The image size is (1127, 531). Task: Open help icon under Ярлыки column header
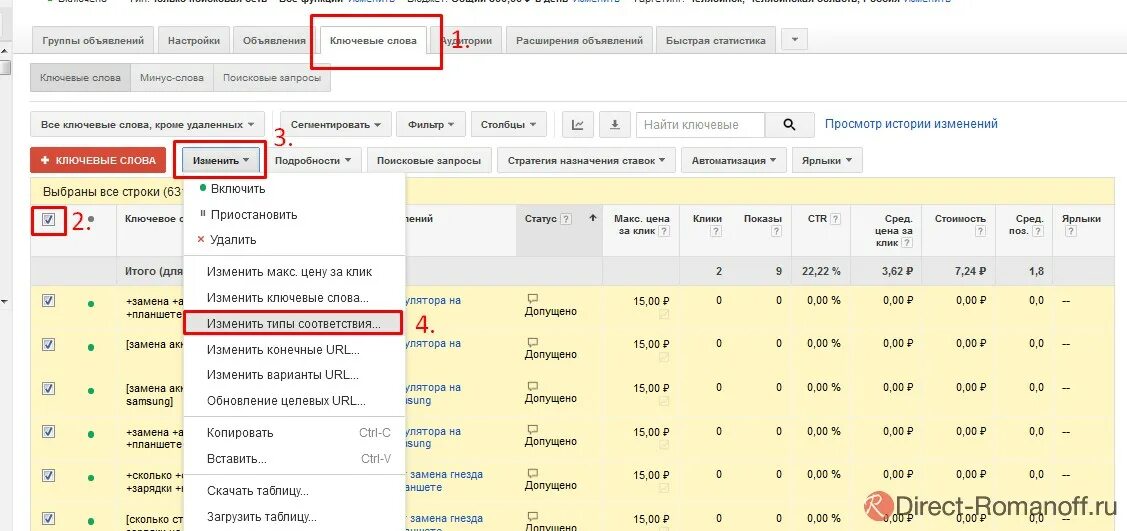coord(1071,231)
